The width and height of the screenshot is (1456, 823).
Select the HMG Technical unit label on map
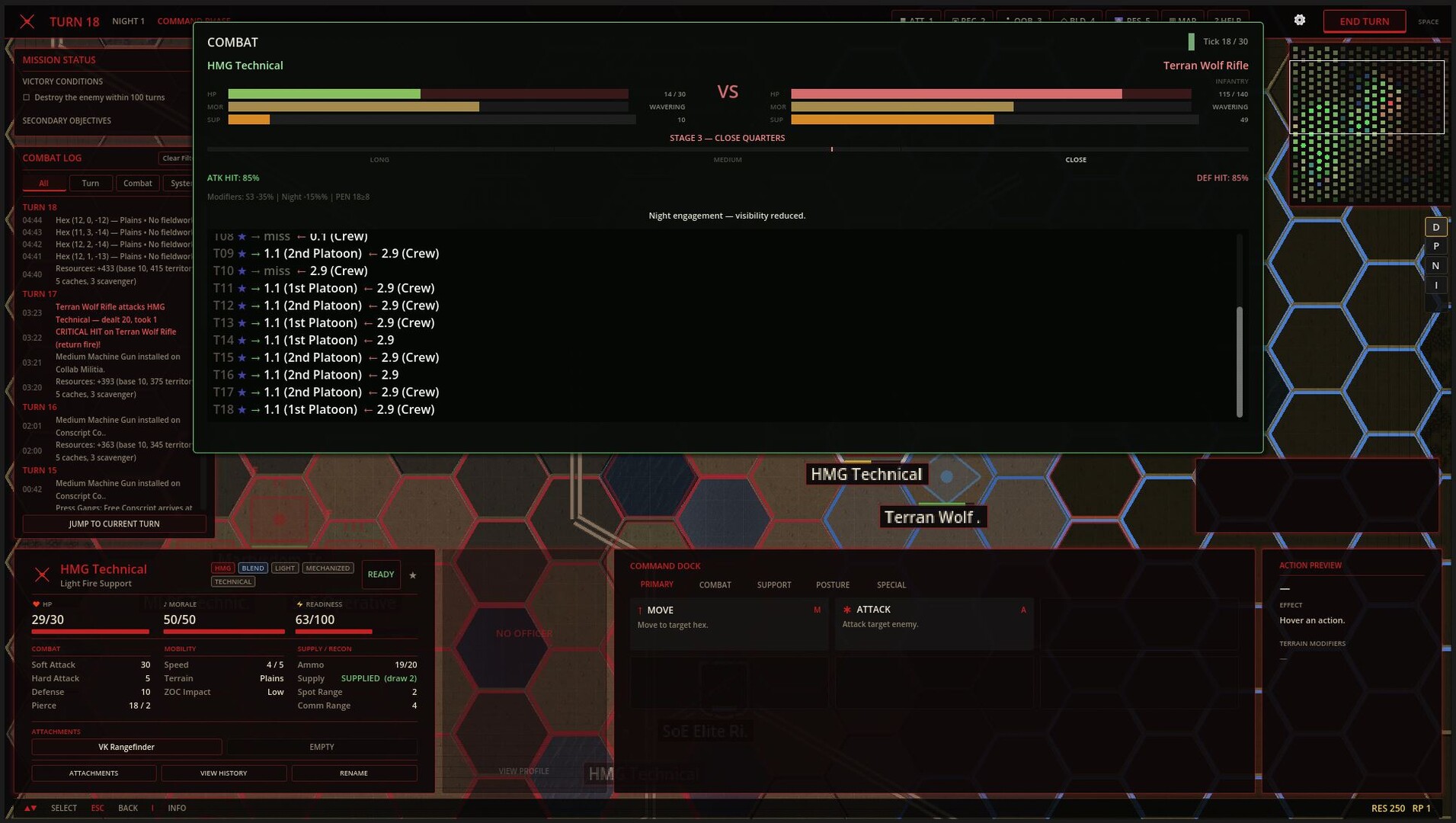tap(866, 475)
